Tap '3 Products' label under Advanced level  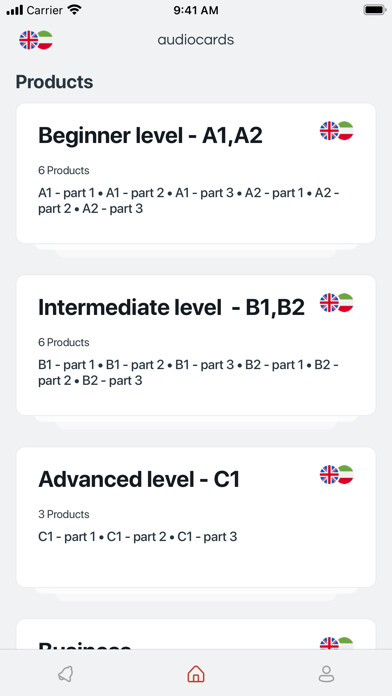pos(63,514)
